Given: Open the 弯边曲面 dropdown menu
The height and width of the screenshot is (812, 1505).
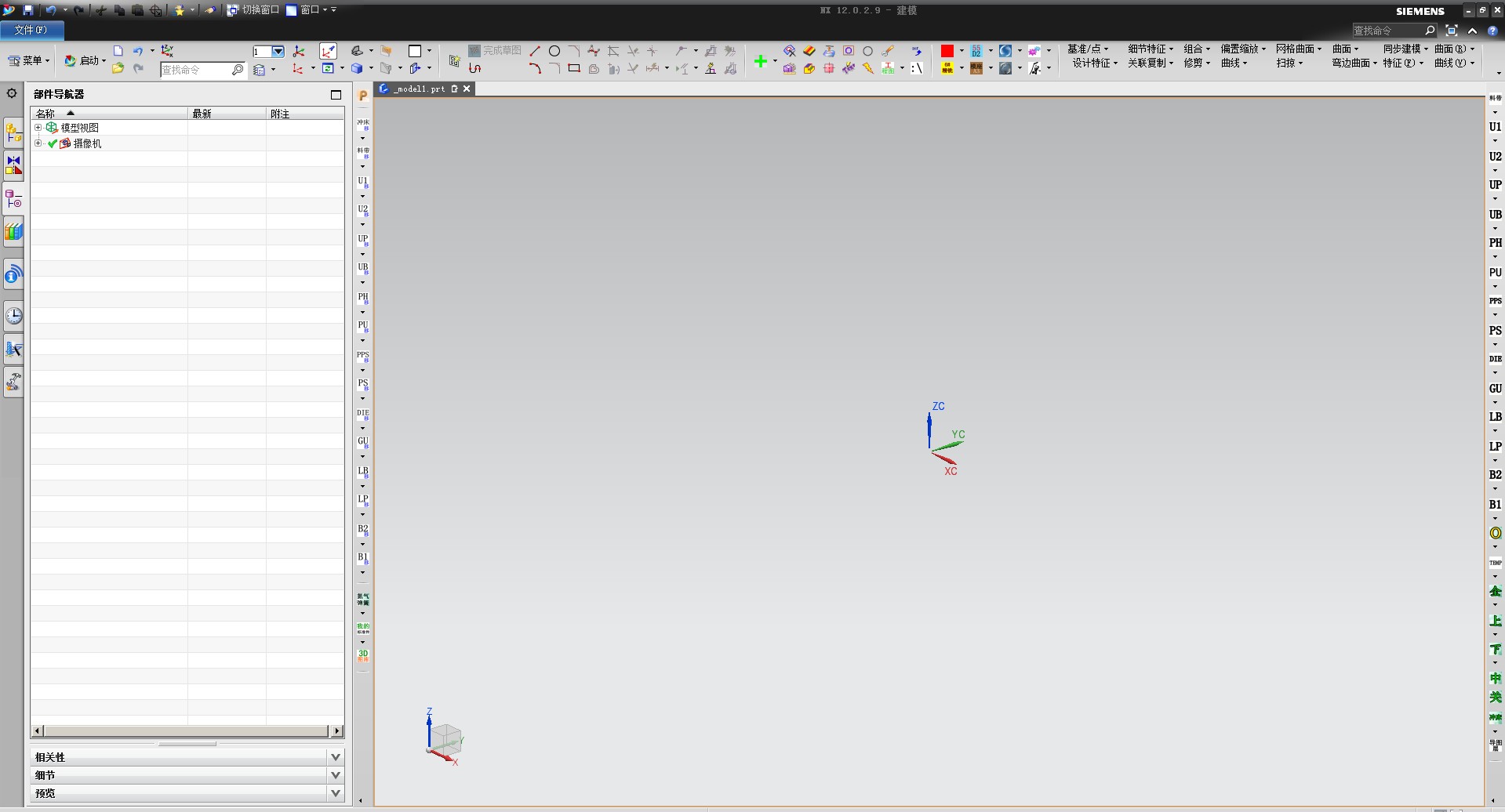Looking at the screenshot, I should click(1354, 63).
